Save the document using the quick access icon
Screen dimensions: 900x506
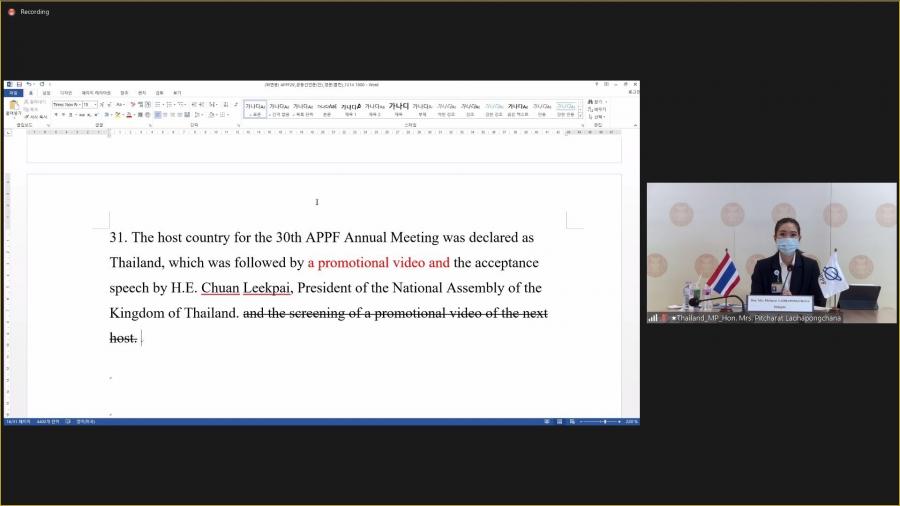click(18, 84)
